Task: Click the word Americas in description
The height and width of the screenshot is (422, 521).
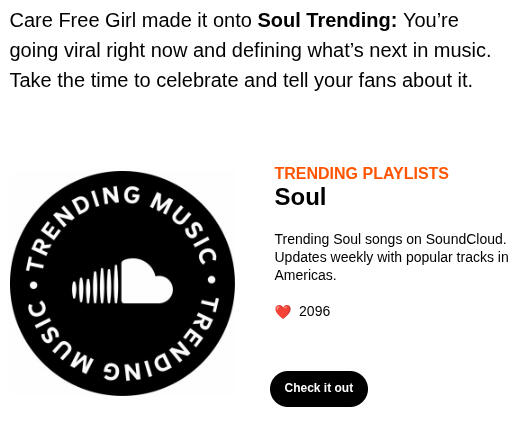Action: [305, 275]
